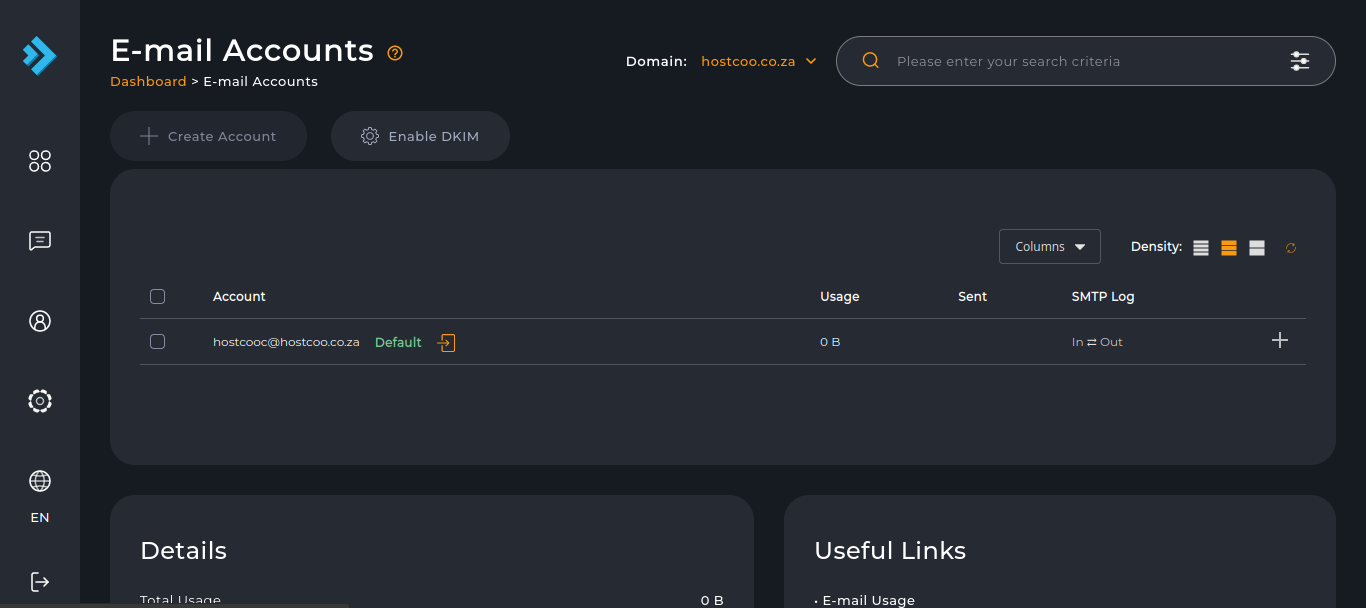Screen dimensions: 1366x608
Task: Click the Useful Links heading
Action: [x=890, y=551]
